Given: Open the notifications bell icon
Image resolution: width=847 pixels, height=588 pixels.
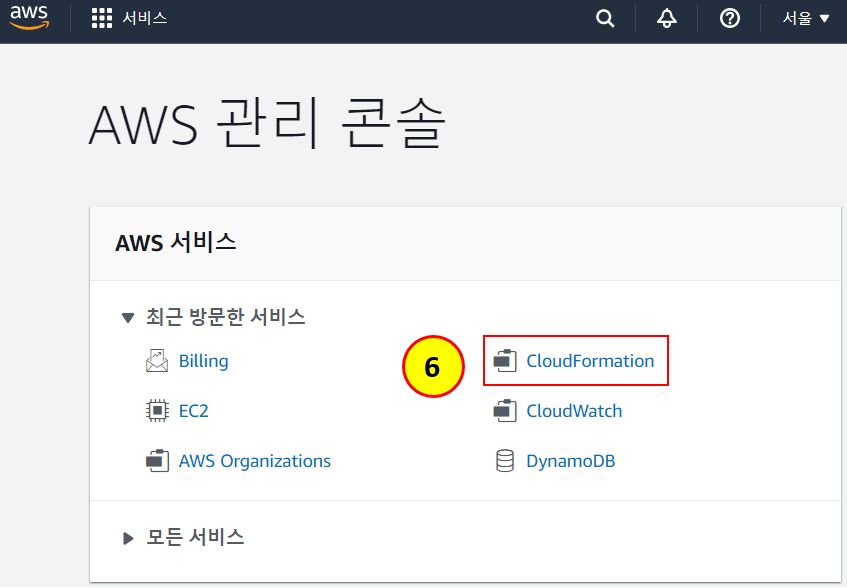Looking at the screenshot, I should [x=667, y=18].
